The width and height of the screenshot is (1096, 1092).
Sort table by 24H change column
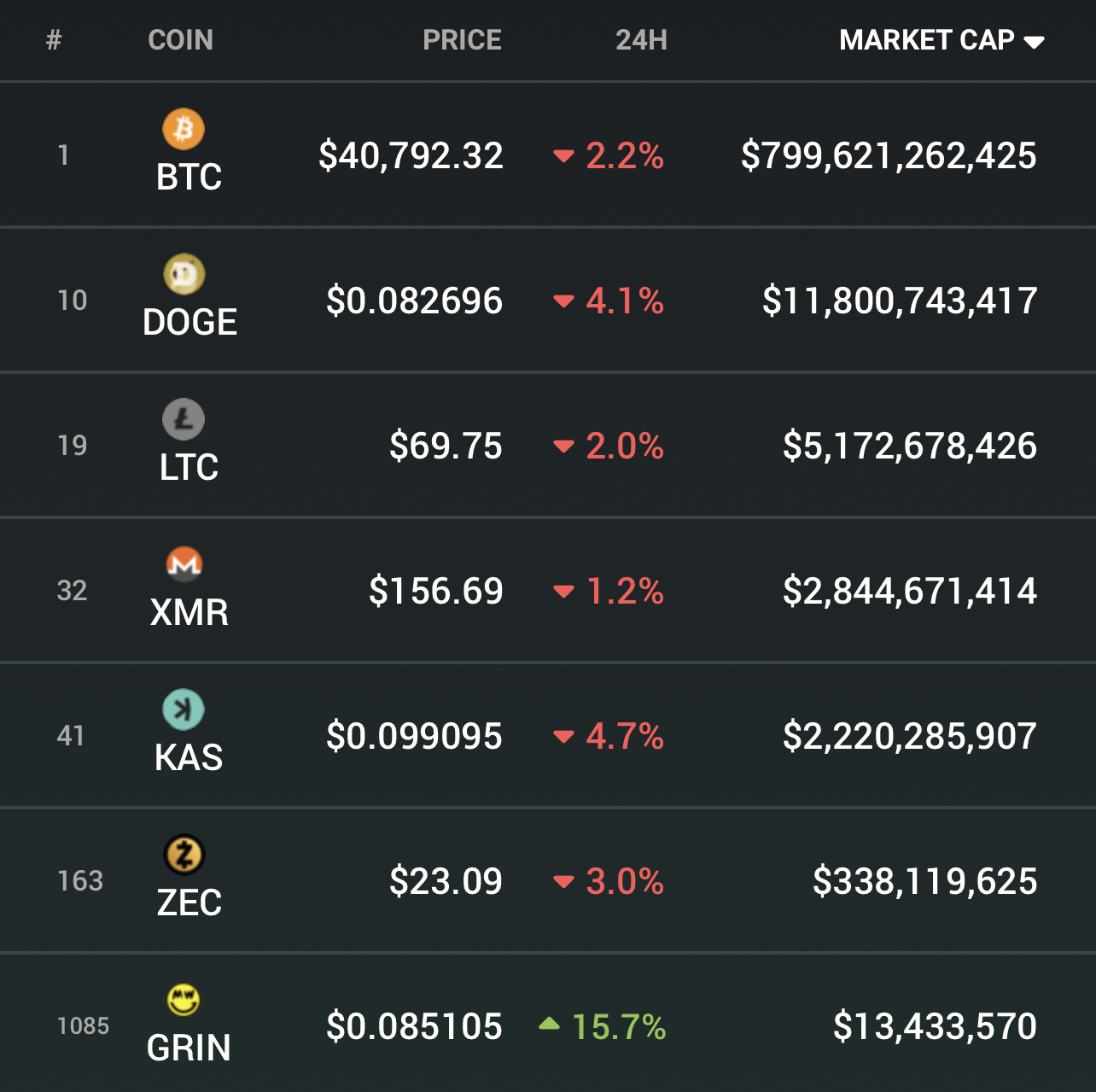641,40
